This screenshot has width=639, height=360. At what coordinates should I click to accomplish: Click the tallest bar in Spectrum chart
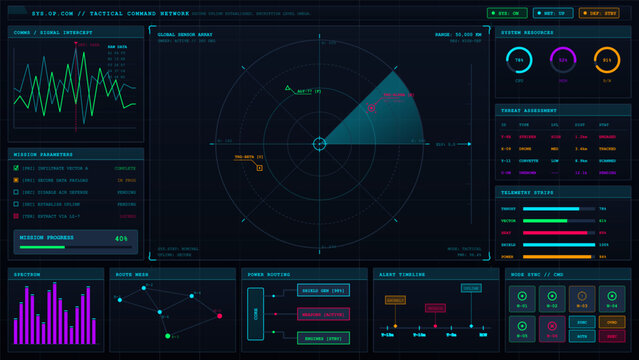54,313
